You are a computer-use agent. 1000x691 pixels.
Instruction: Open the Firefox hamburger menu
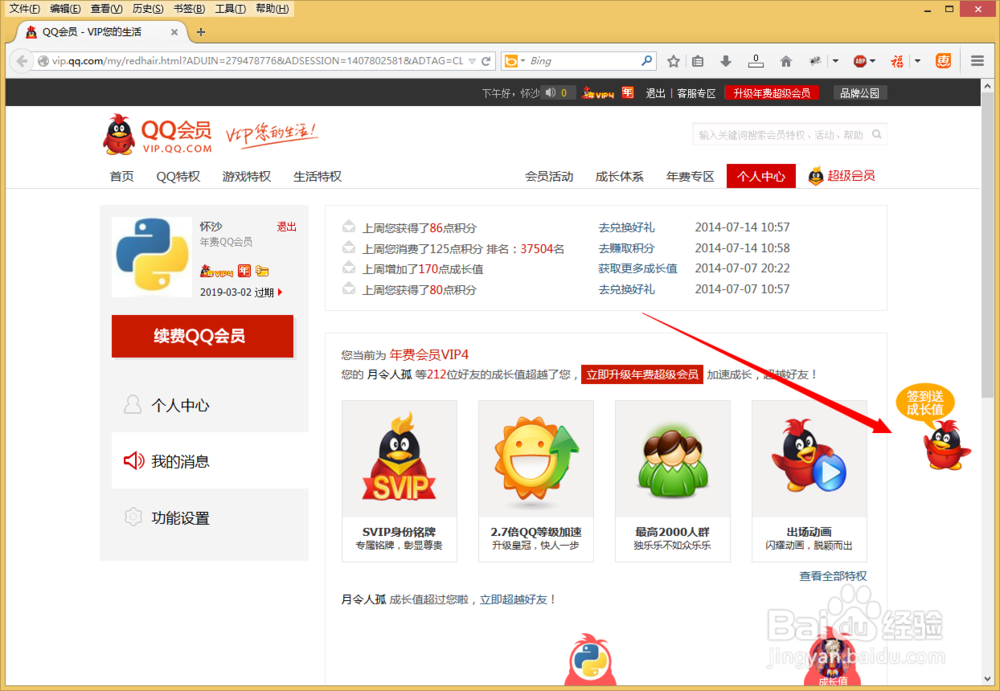coord(977,61)
